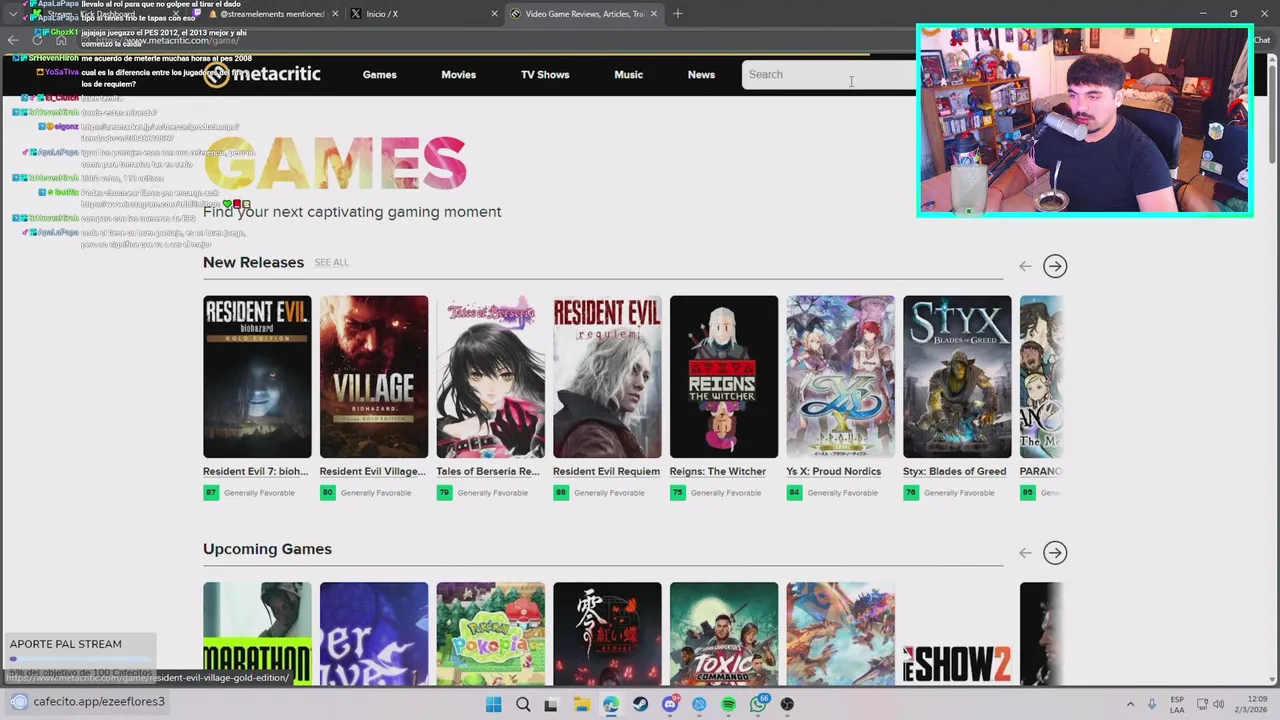The width and height of the screenshot is (1280, 720).
Task: Click the score 84 badge
Action: (794, 493)
